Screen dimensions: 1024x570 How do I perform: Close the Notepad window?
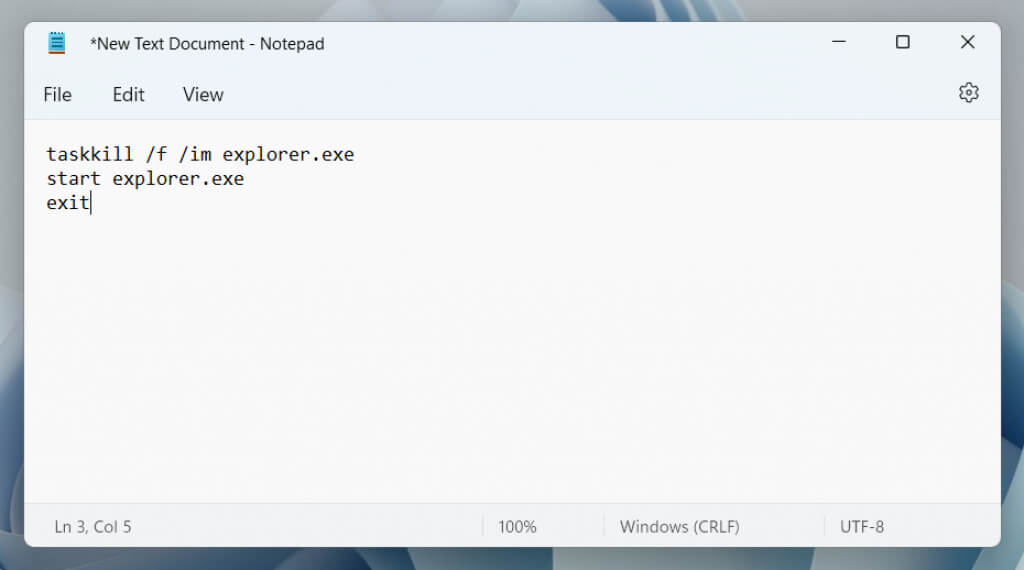968,42
